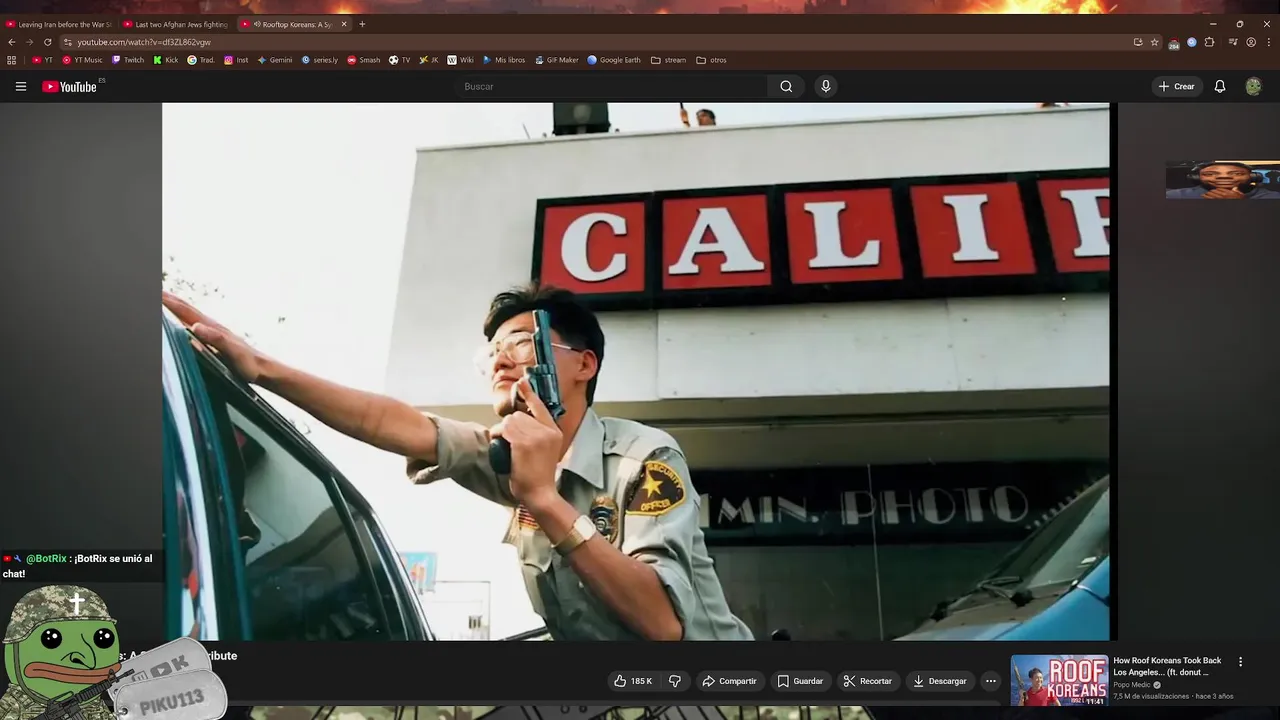
Task: Open the Google Earth bookmark
Action: (x=614, y=60)
